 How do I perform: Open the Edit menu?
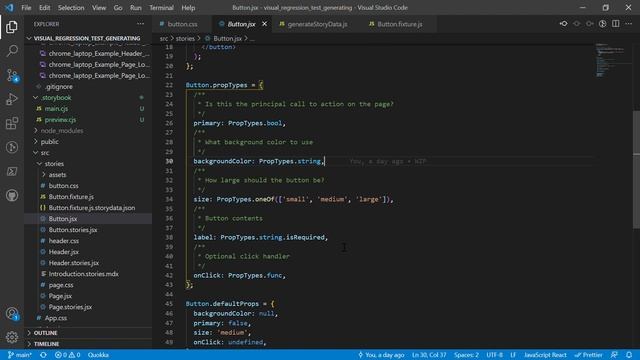(44, 8)
